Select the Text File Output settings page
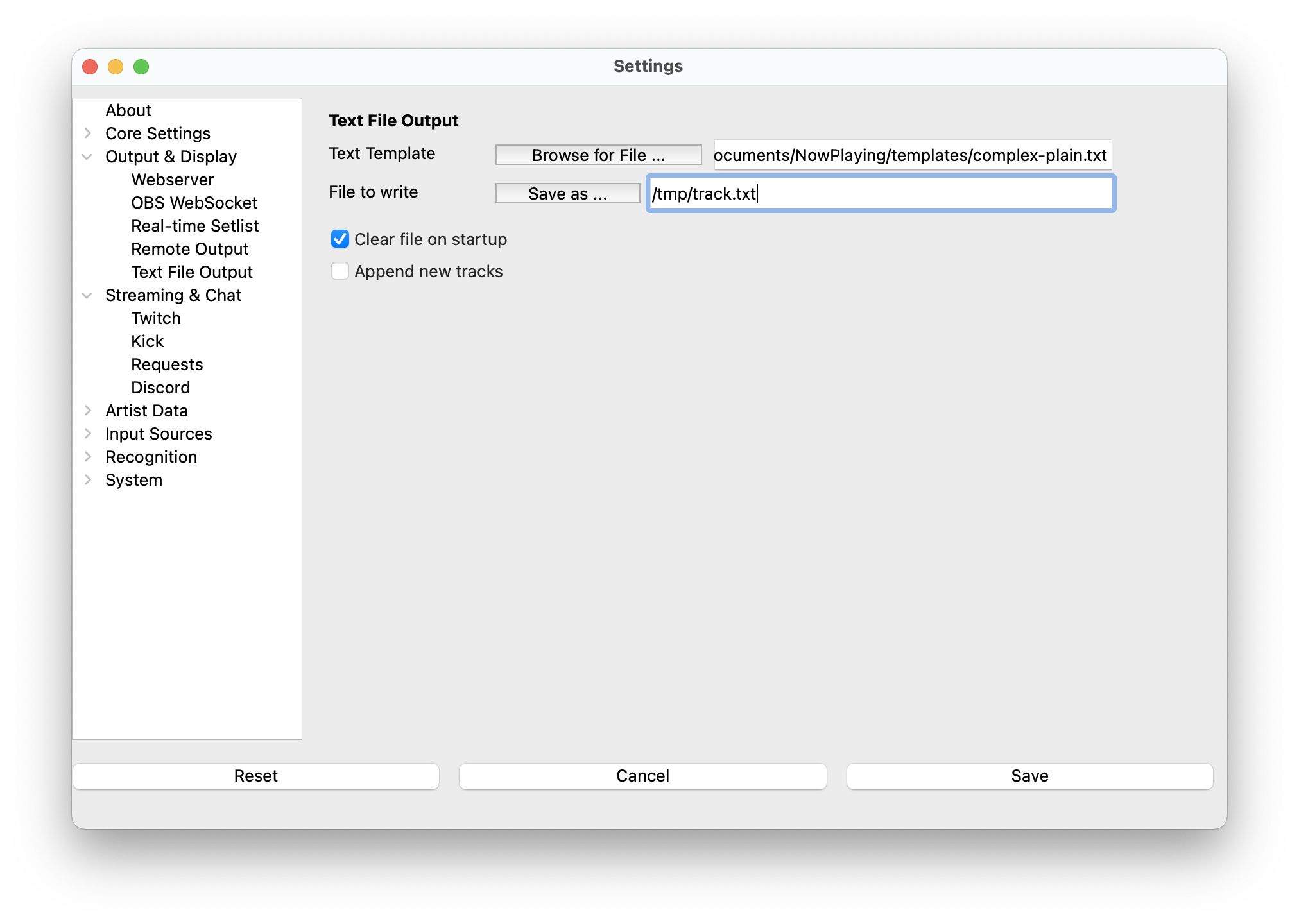 tap(191, 271)
